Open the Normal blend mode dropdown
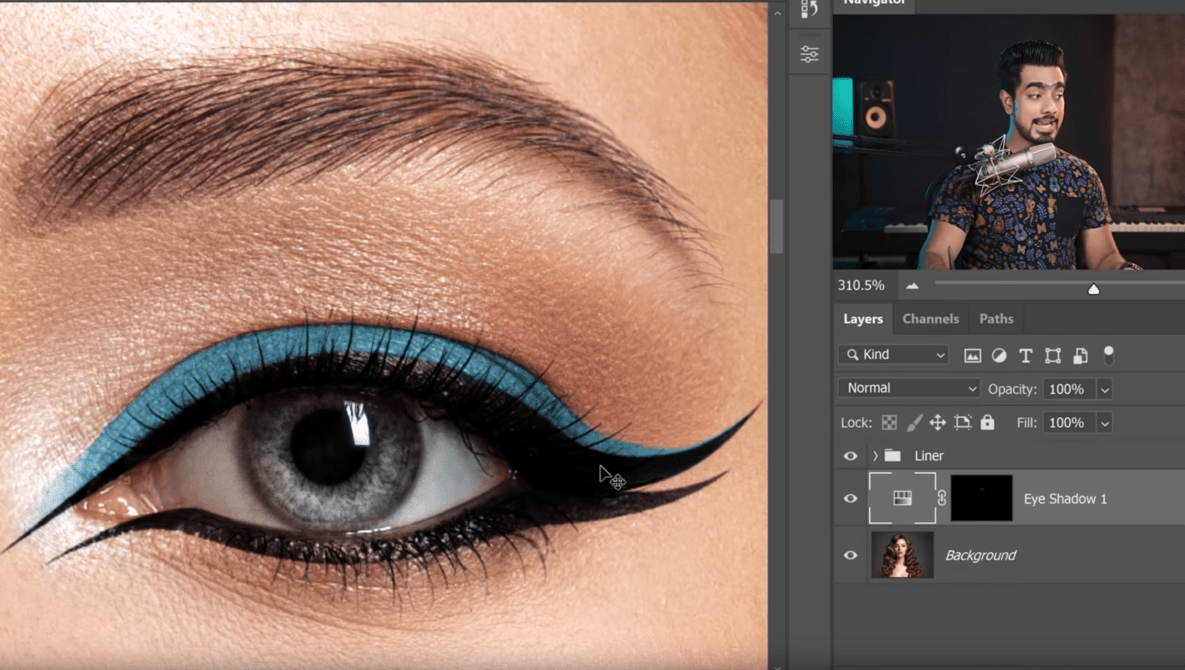1185x670 pixels. tap(908, 388)
